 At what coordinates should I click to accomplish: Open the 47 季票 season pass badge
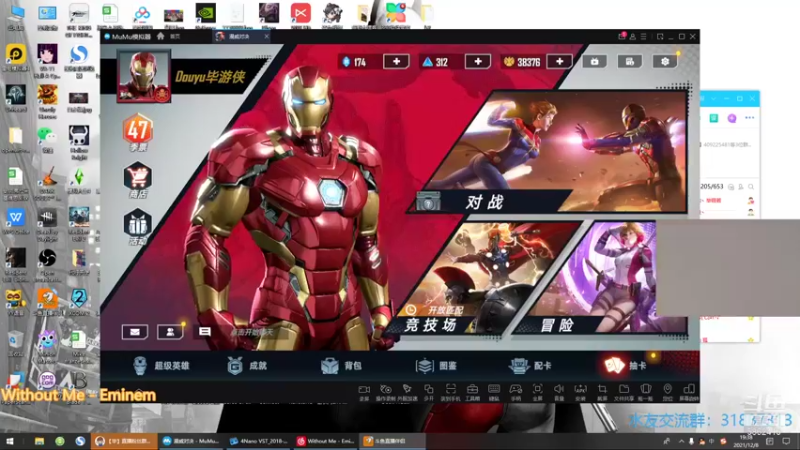[138, 132]
